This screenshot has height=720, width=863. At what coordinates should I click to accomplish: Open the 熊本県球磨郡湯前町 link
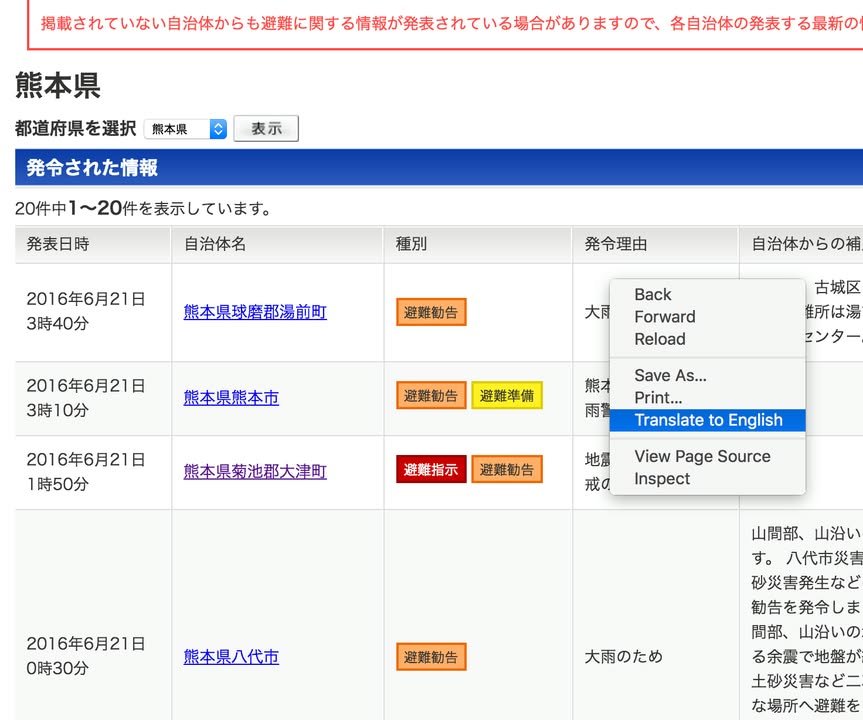[255, 312]
